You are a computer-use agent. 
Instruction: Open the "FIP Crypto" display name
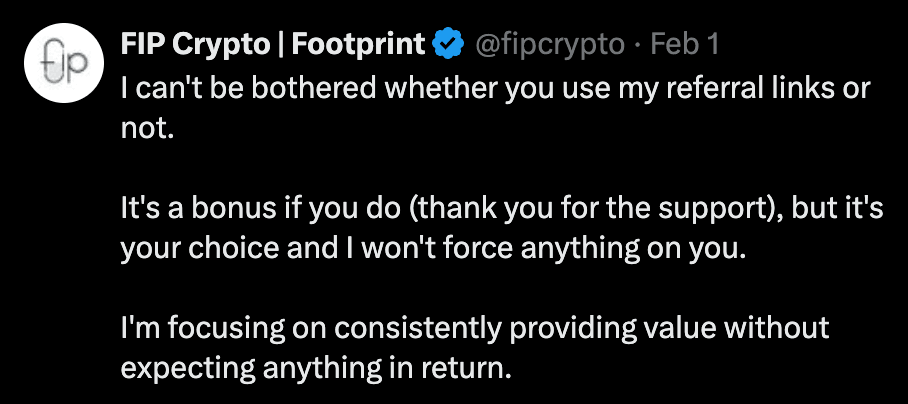pos(194,45)
